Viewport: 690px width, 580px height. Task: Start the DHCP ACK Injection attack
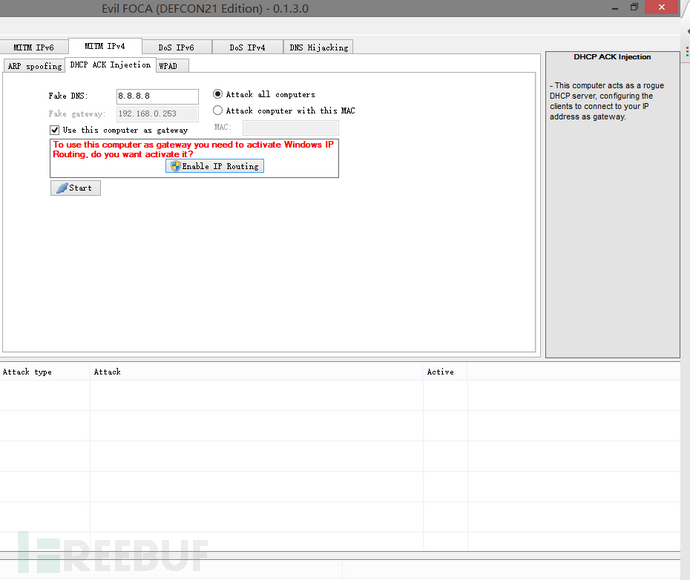point(75,188)
